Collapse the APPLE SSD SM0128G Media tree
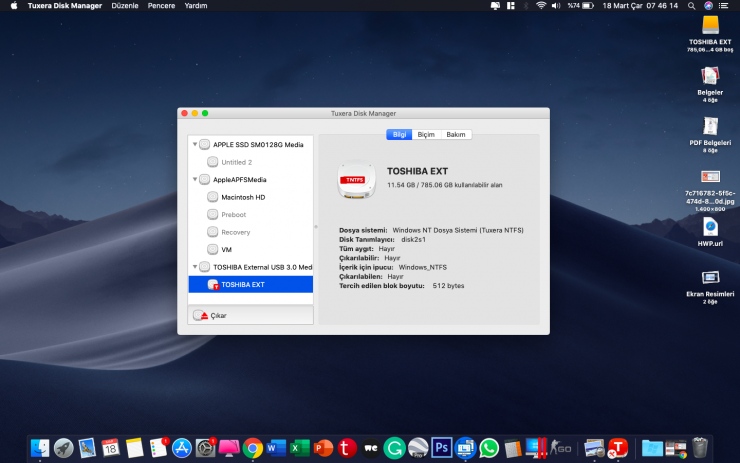 (194, 144)
